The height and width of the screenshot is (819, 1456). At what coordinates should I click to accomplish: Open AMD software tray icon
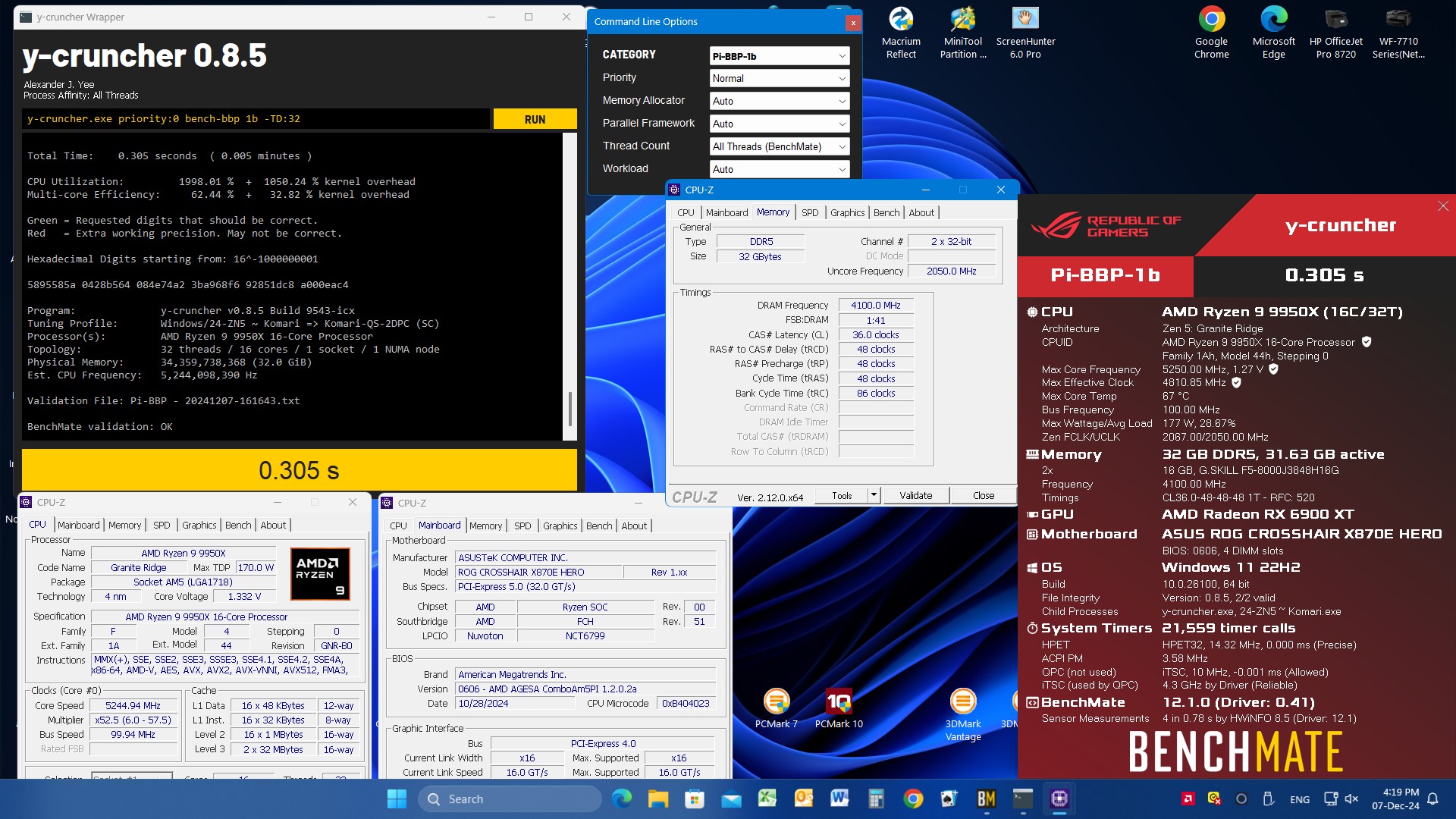[x=1188, y=799]
